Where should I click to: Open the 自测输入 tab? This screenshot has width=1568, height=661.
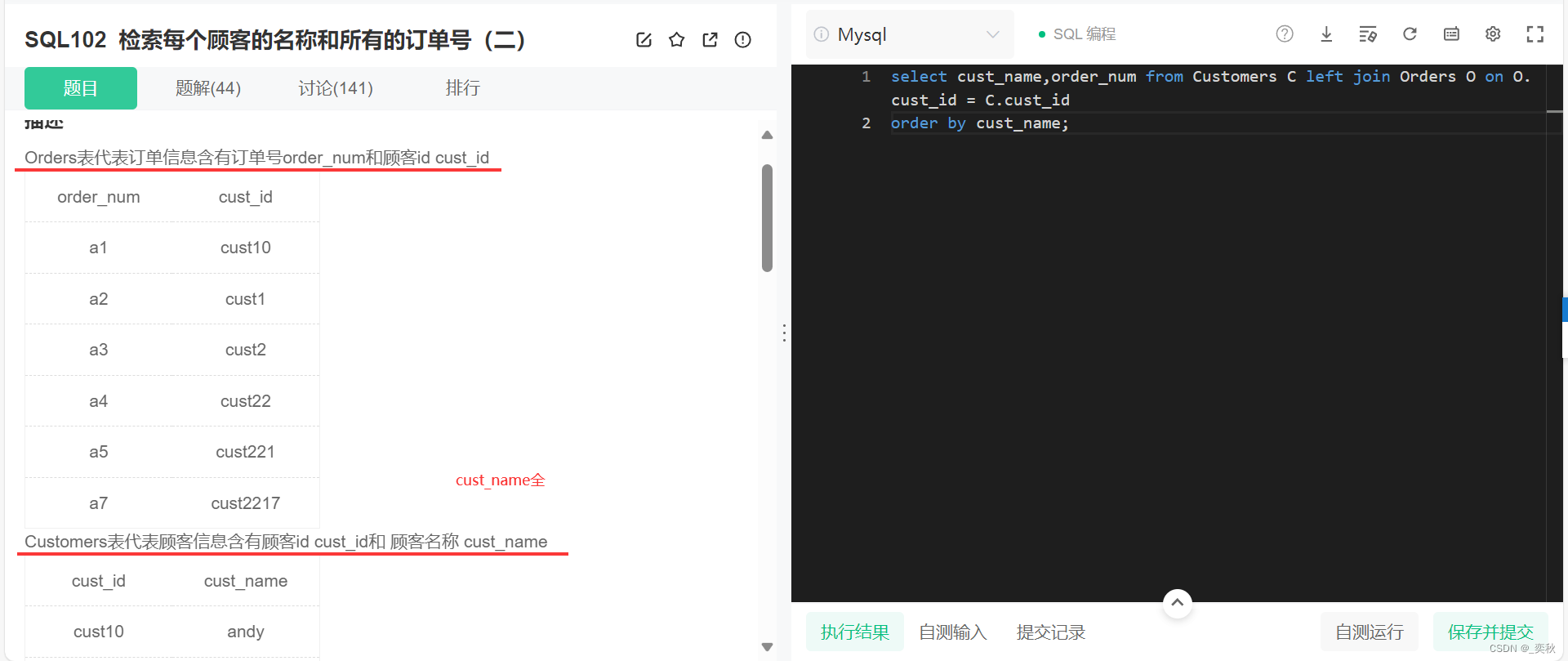953,632
